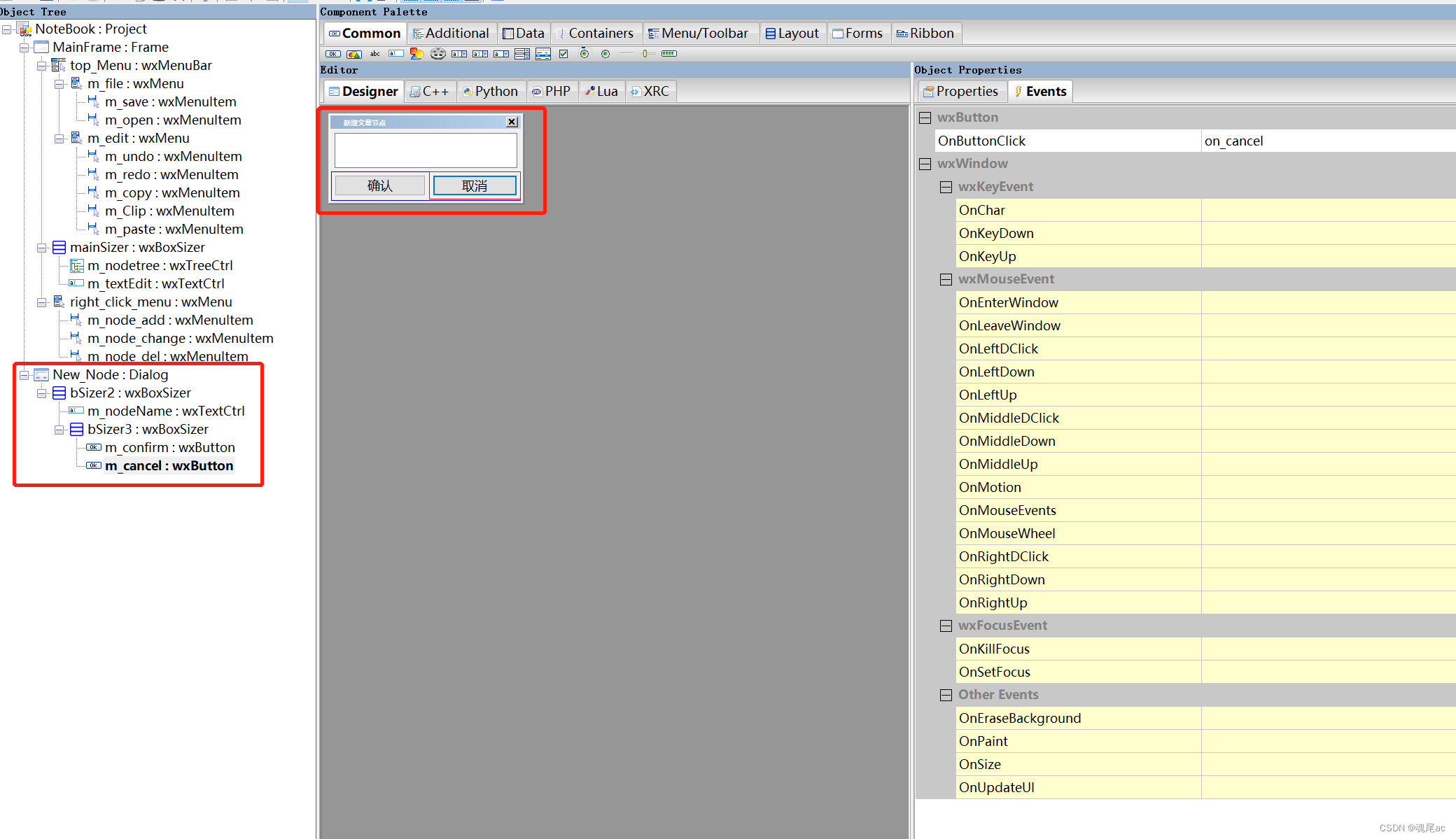Screen dimensions: 1456x839
Task: Switch editor to the C++ tab
Action: tap(430, 91)
